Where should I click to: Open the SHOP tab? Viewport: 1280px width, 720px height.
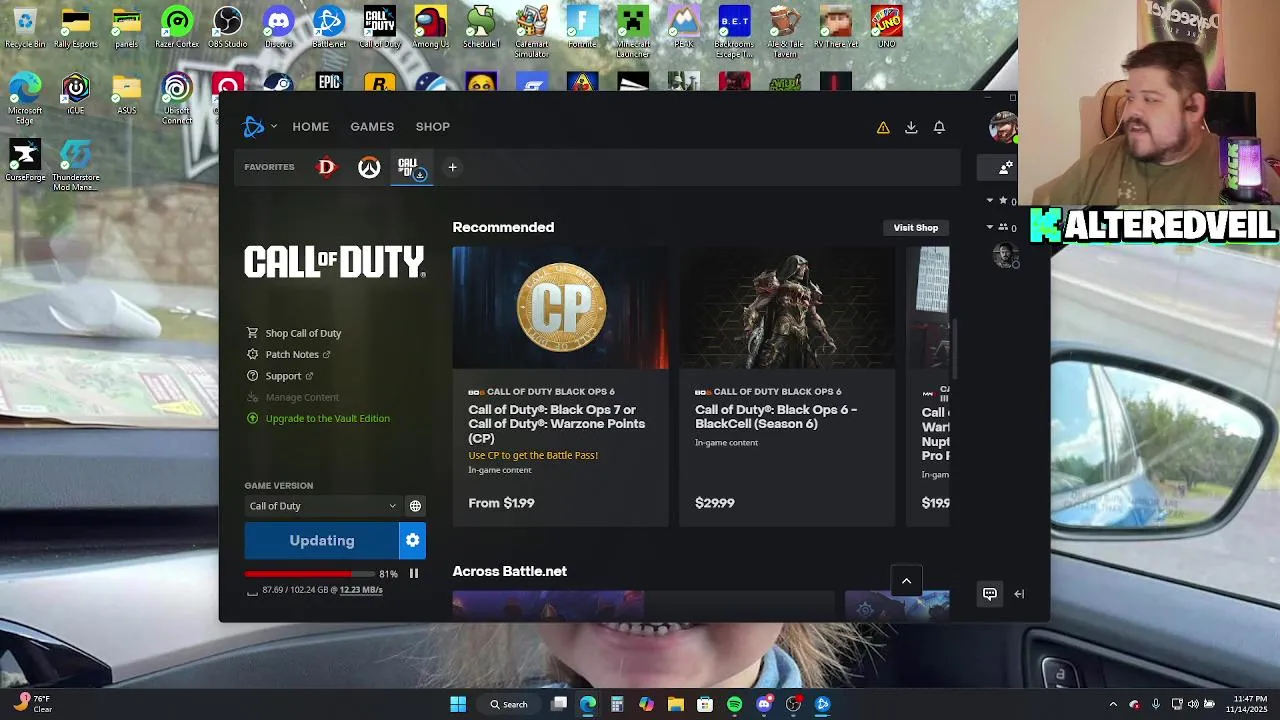[433, 127]
